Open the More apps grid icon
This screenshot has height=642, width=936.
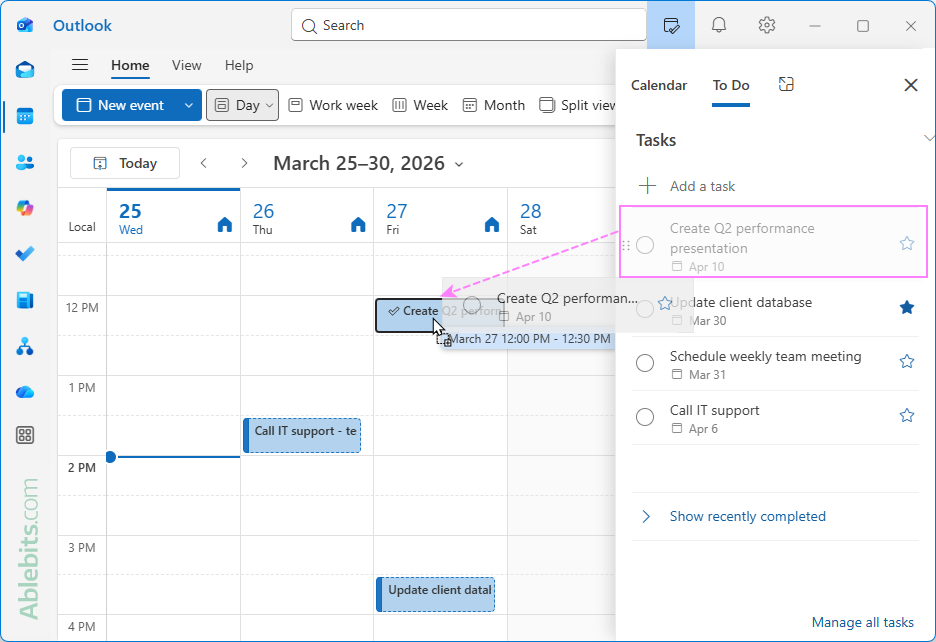(24, 435)
